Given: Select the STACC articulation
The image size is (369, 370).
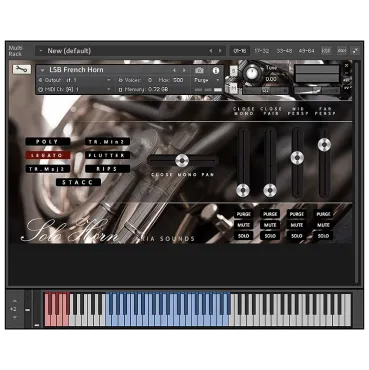Looking at the screenshot, I should 78,182.
